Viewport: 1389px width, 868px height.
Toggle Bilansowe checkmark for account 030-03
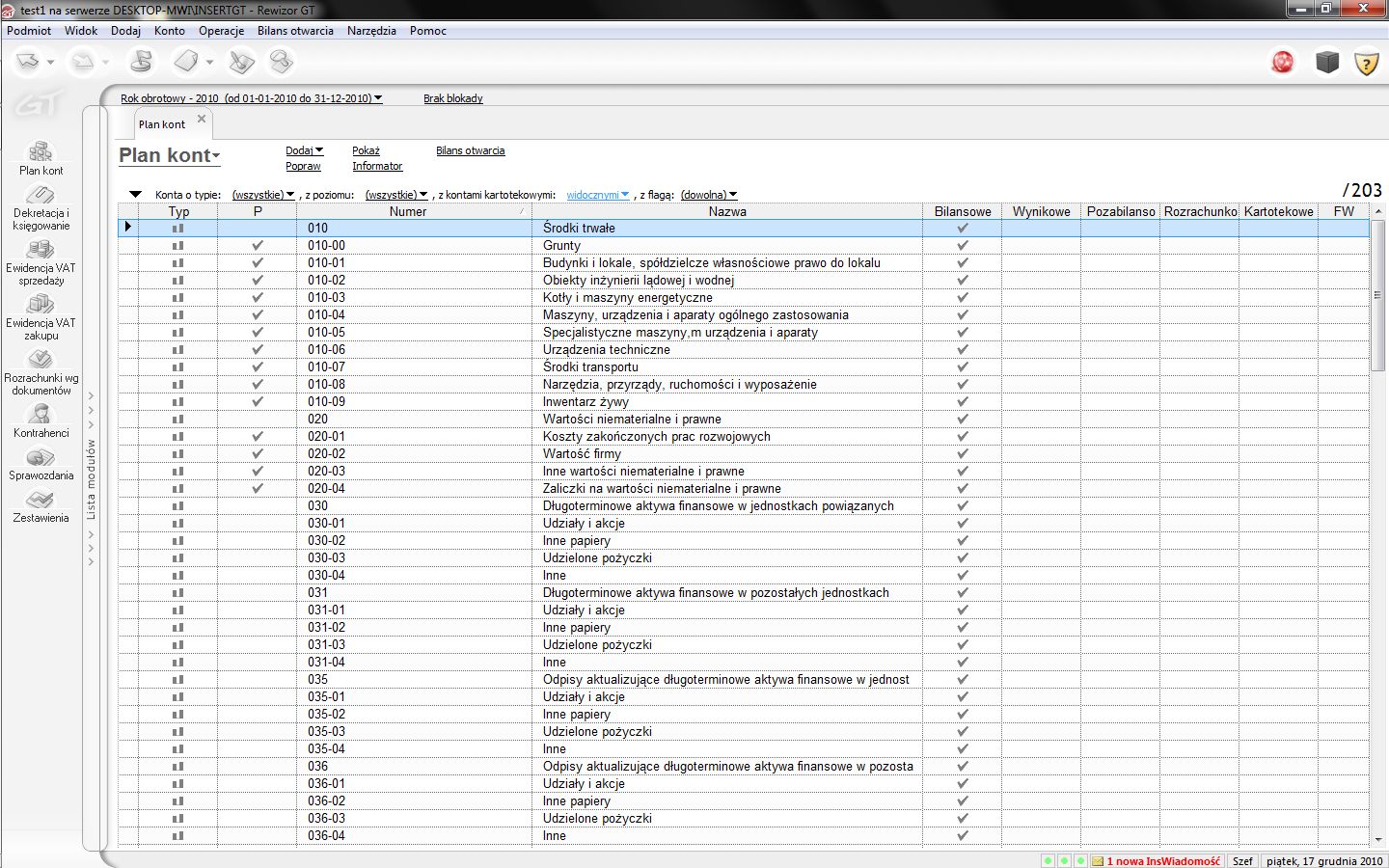(x=963, y=558)
